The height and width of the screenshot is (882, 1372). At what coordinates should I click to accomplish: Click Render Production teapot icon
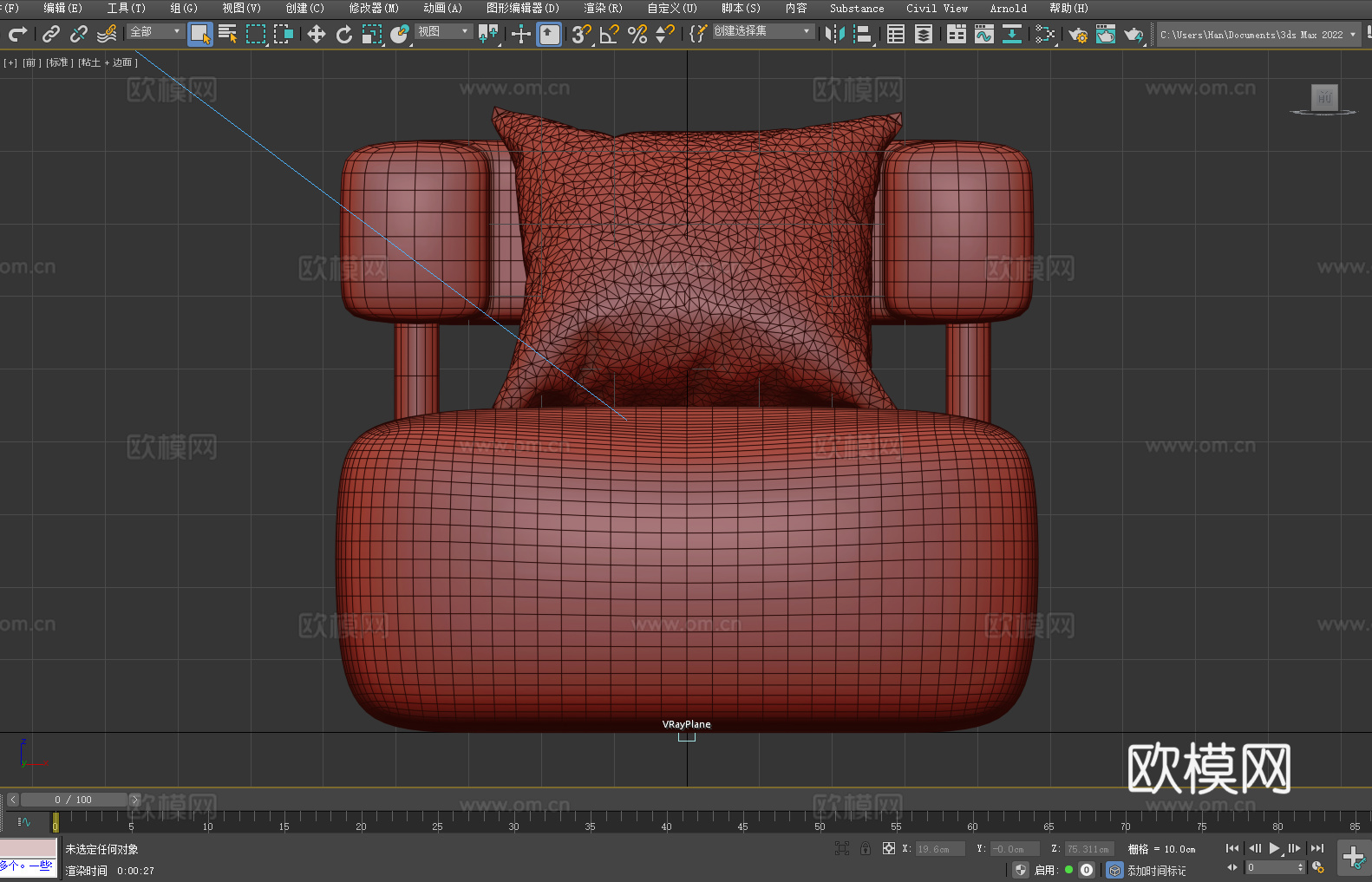pyautogui.click(x=1134, y=34)
